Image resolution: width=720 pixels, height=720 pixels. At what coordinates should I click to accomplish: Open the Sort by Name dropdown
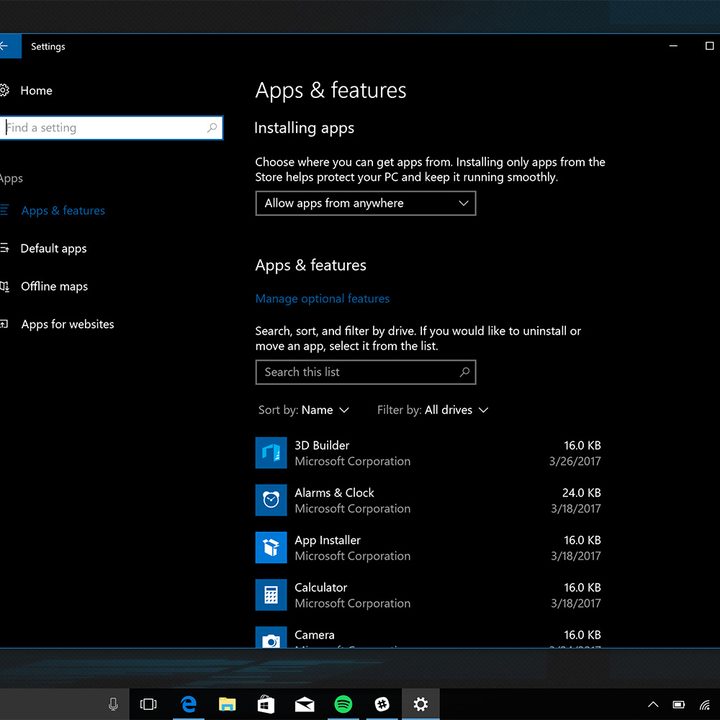point(304,410)
